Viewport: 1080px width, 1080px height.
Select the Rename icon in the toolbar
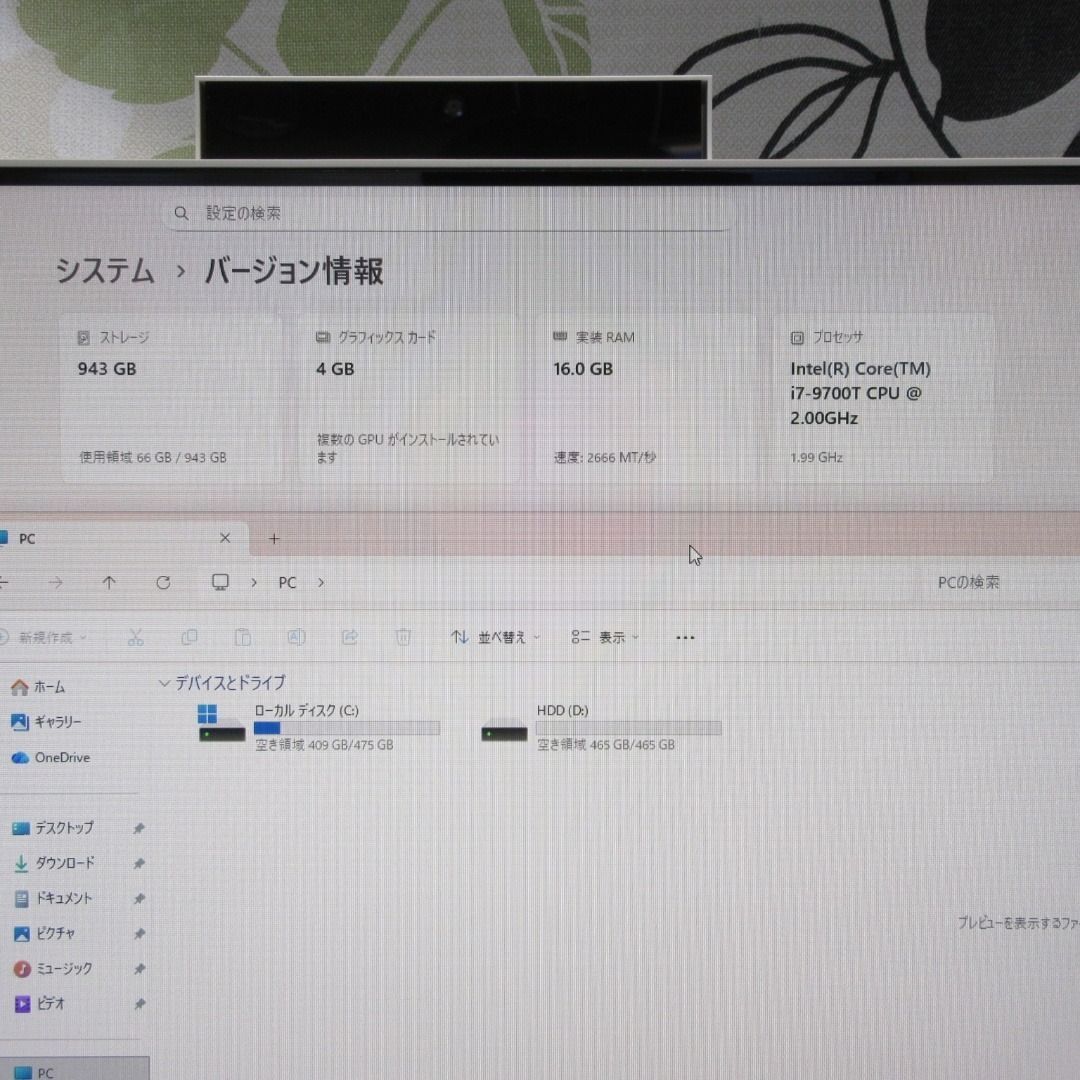click(295, 637)
